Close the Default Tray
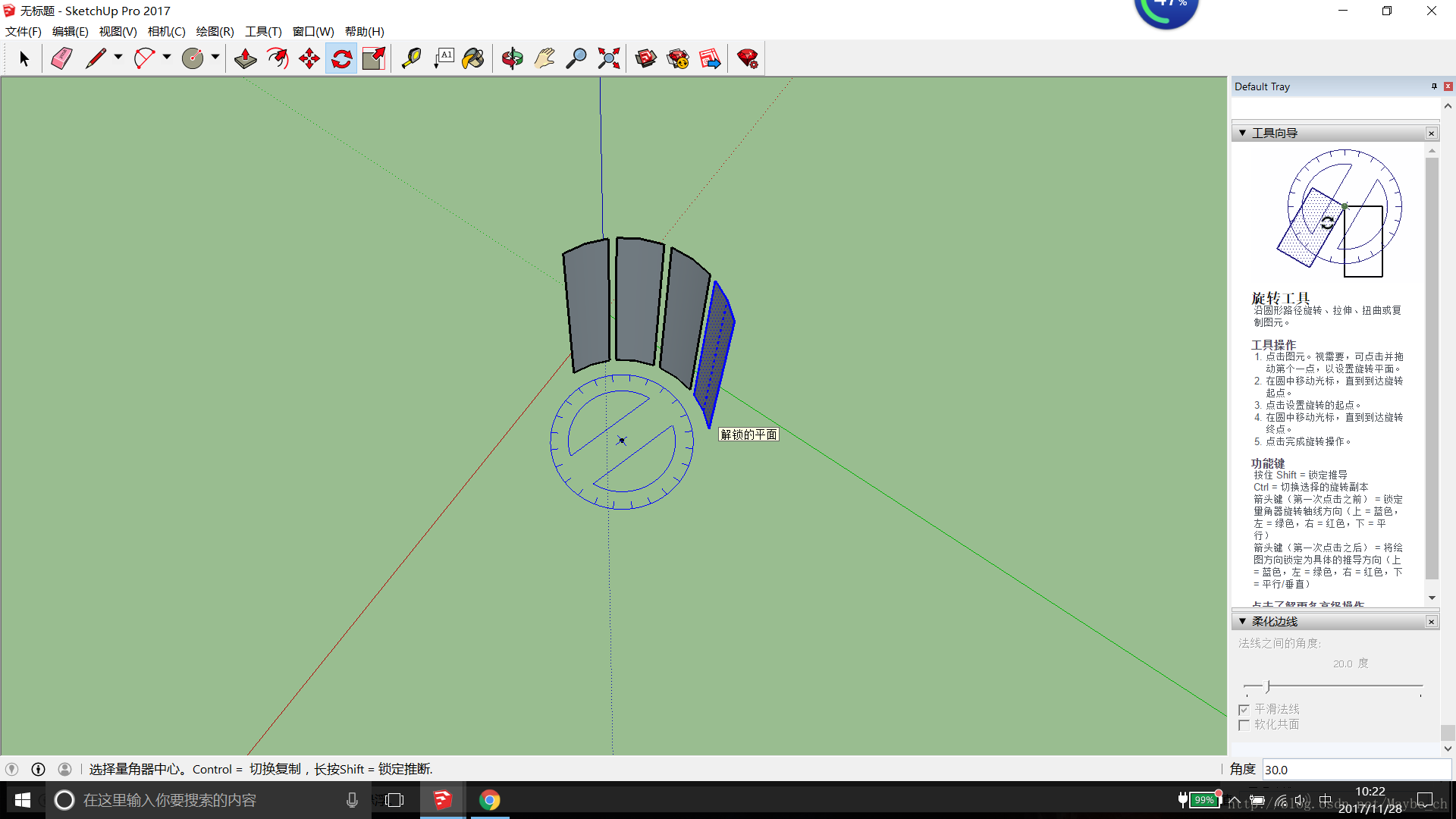 [x=1448, y=86]
